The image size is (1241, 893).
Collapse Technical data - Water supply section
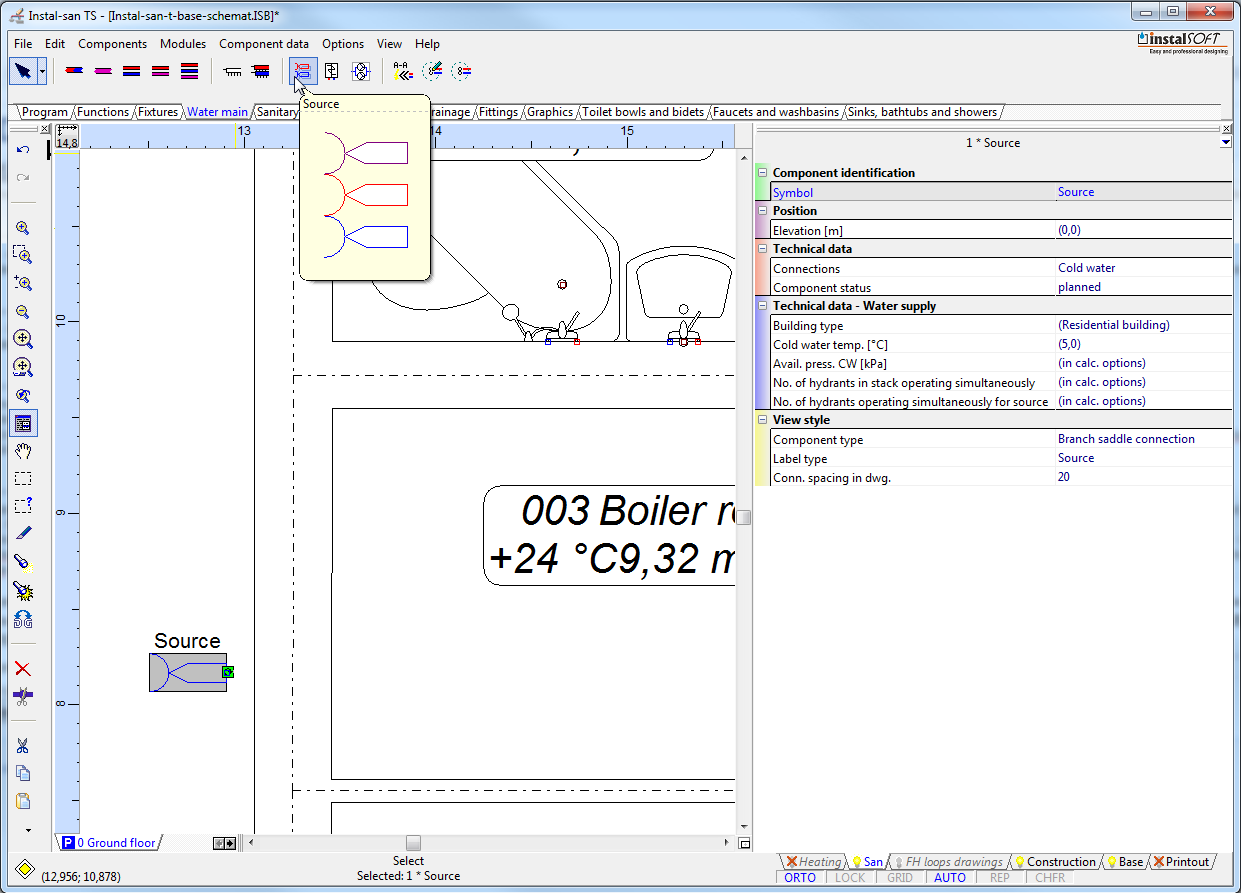tap(762, 306)
